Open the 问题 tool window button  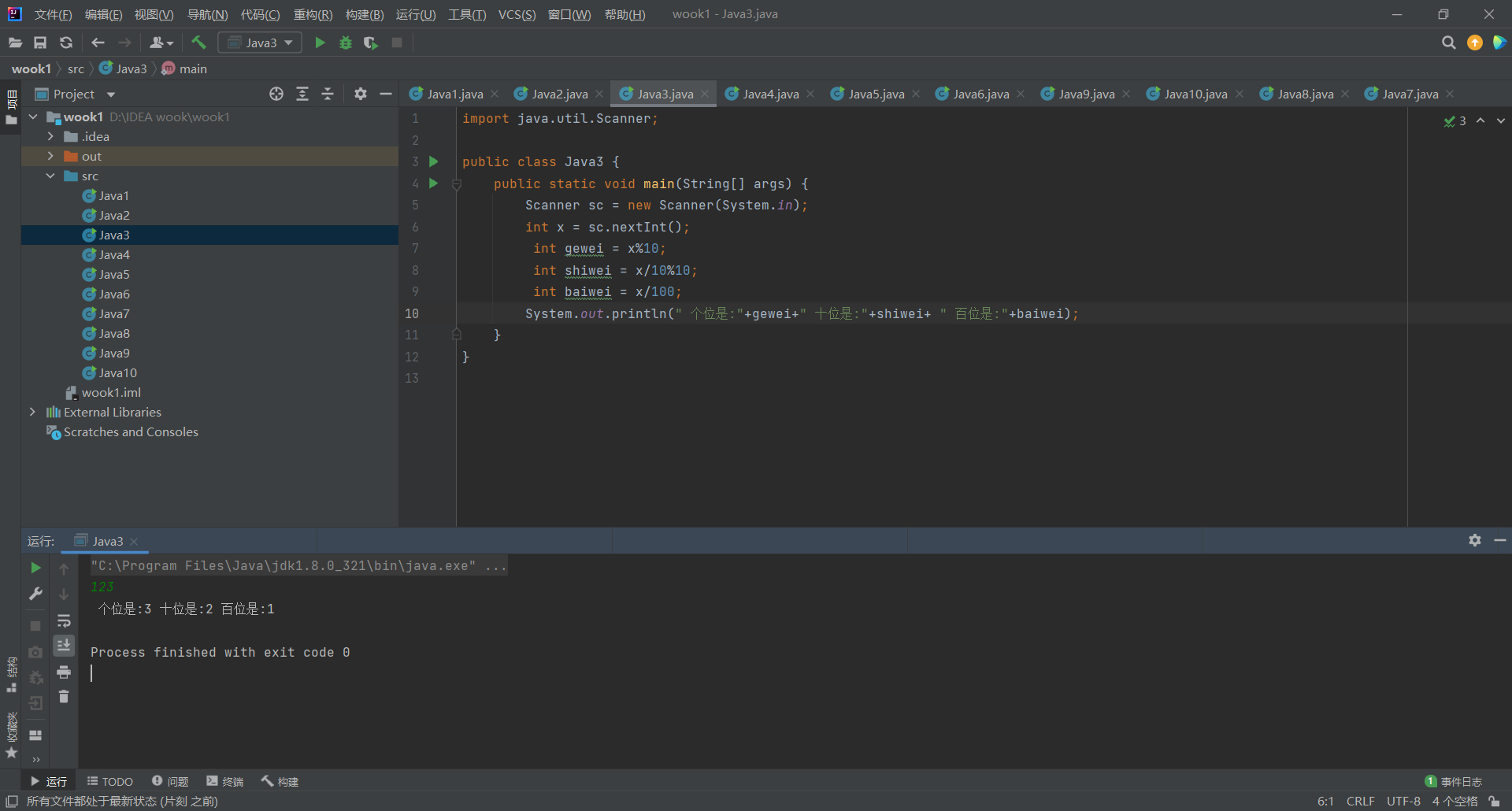point(170,781)
